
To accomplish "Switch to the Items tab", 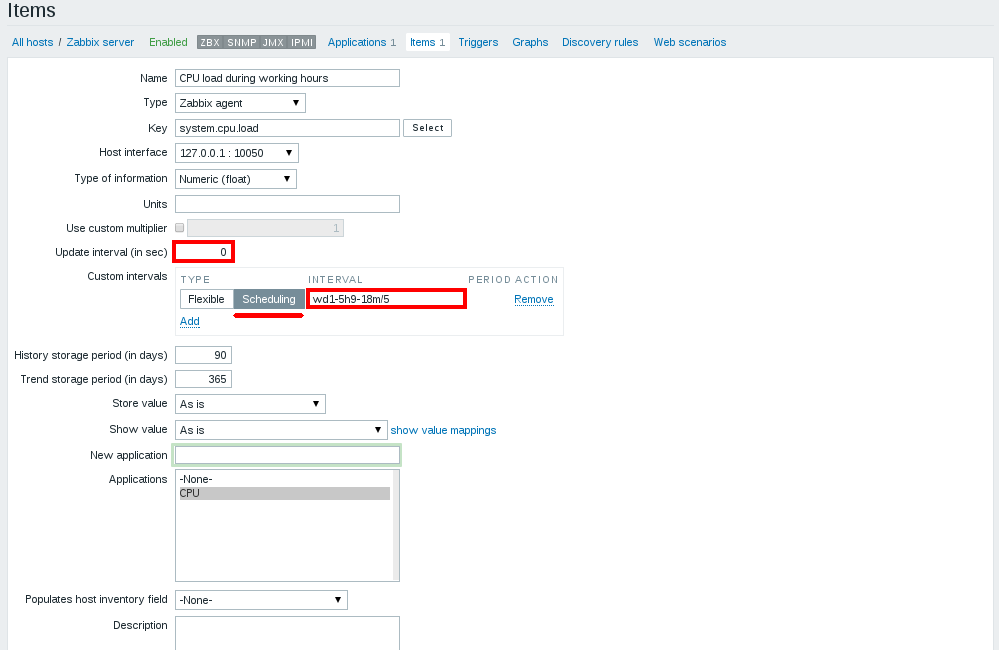I will 428,42.
